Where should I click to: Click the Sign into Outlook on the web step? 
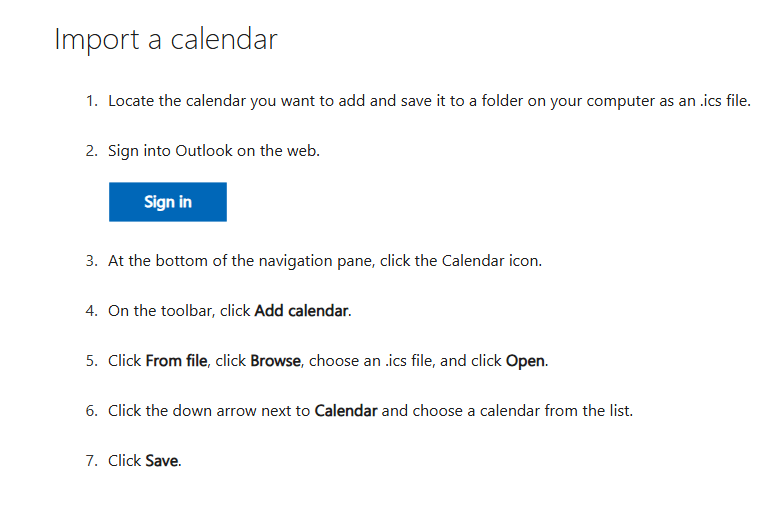coord(213,152)
